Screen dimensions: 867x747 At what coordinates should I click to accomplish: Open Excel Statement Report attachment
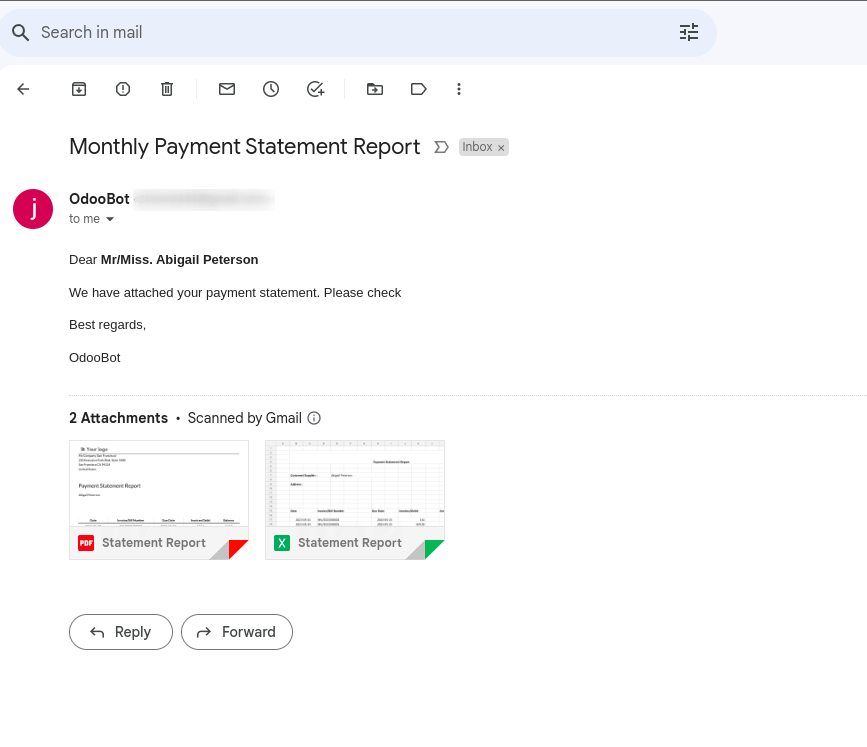click(355, 500)
